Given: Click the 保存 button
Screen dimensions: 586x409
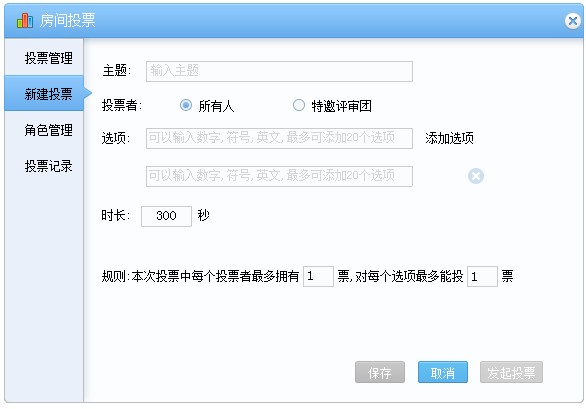Looking at the screenshot, I should 380,372.
